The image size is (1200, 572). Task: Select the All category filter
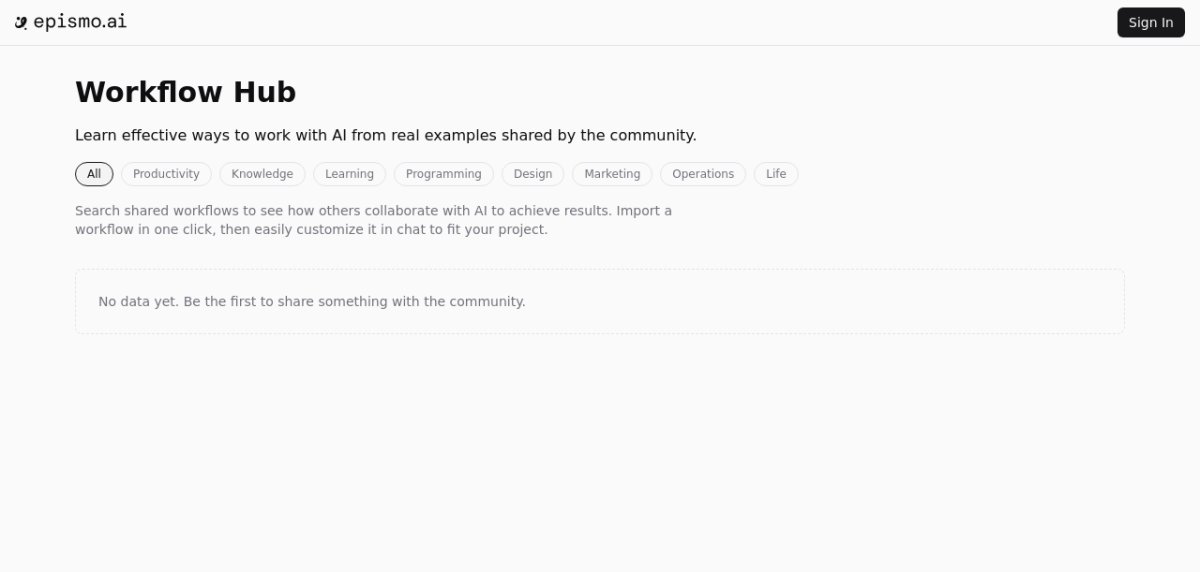(94, 174)
